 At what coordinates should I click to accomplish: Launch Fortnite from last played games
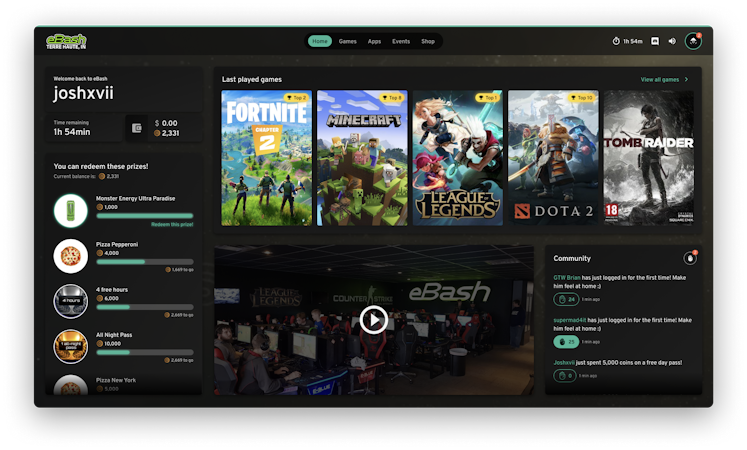click(x=266, y=158)
